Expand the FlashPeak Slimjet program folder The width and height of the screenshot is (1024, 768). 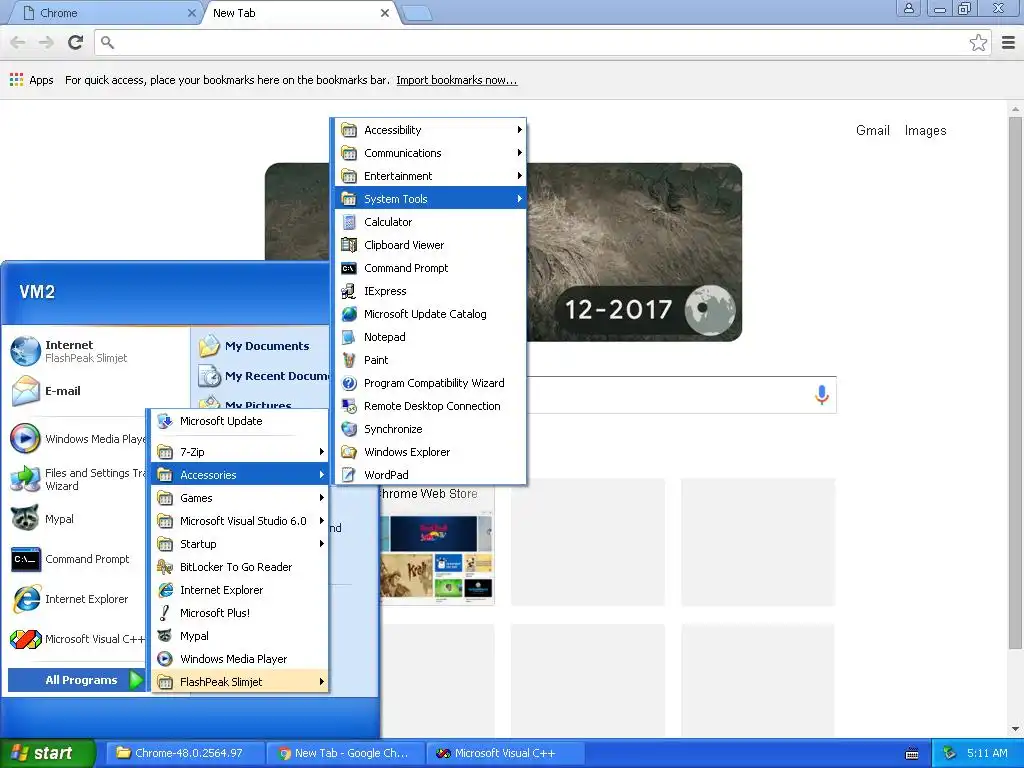(x=240, y=682)
